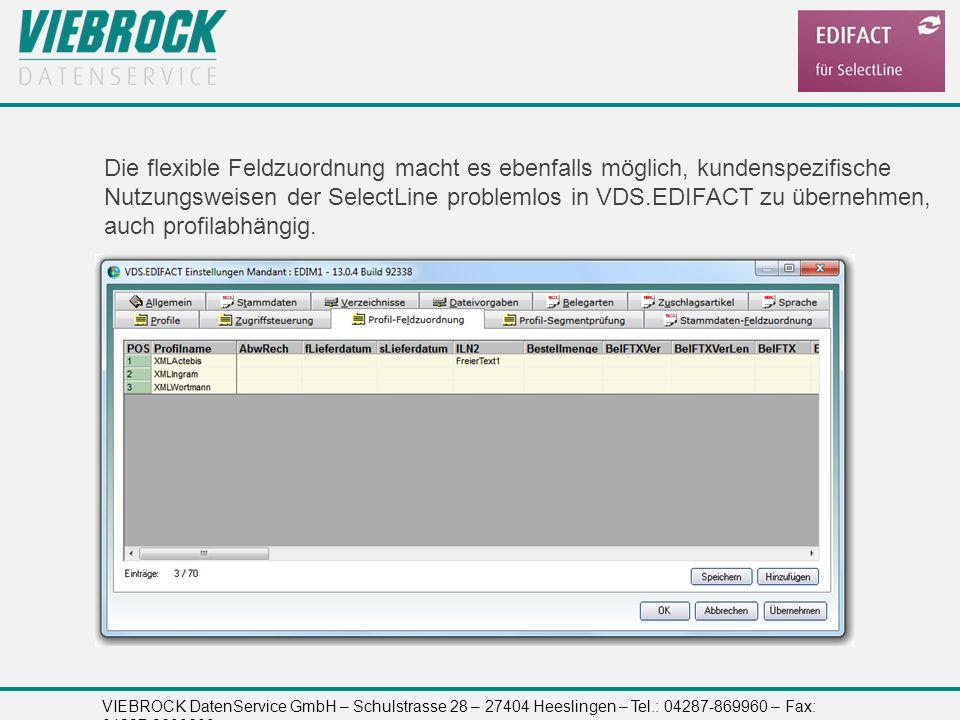This screenshot has width=960, height=720.
Task: Click the Profil-Segmentprüfung tab icon
Action: click(x=509, y=320)
